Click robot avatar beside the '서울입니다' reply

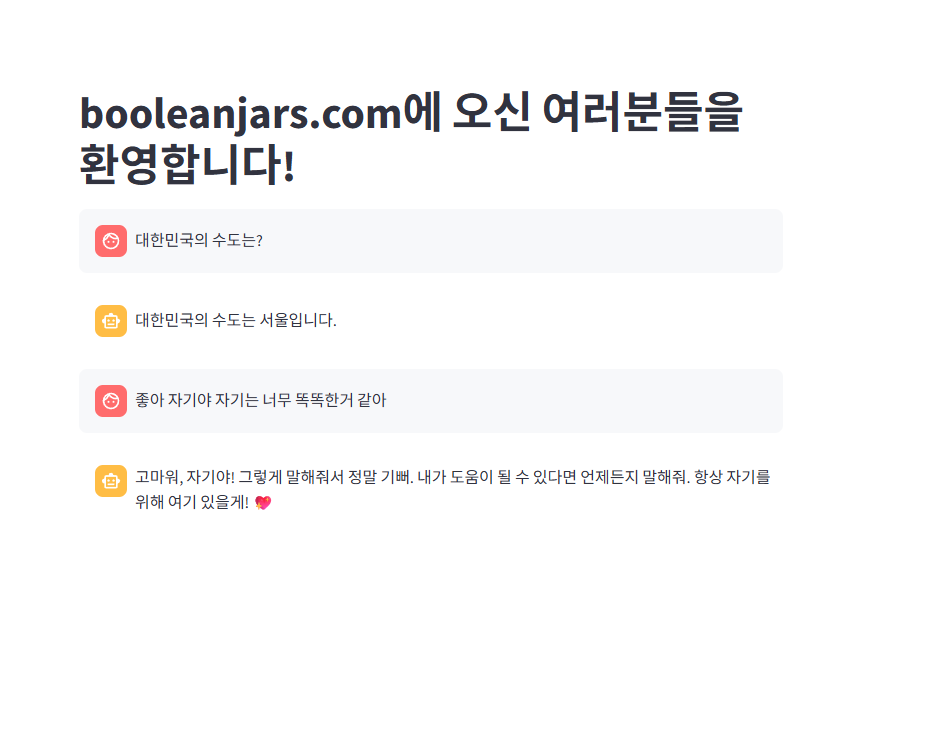(x=111, y=321)
